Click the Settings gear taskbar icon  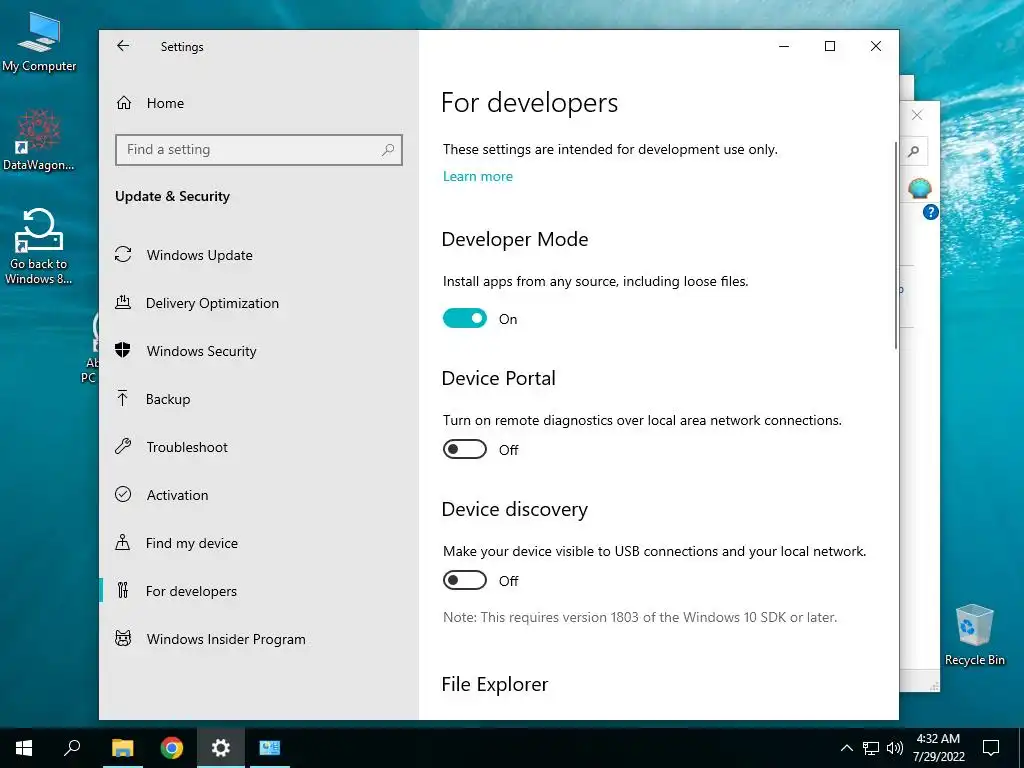[x=221, y=748]
